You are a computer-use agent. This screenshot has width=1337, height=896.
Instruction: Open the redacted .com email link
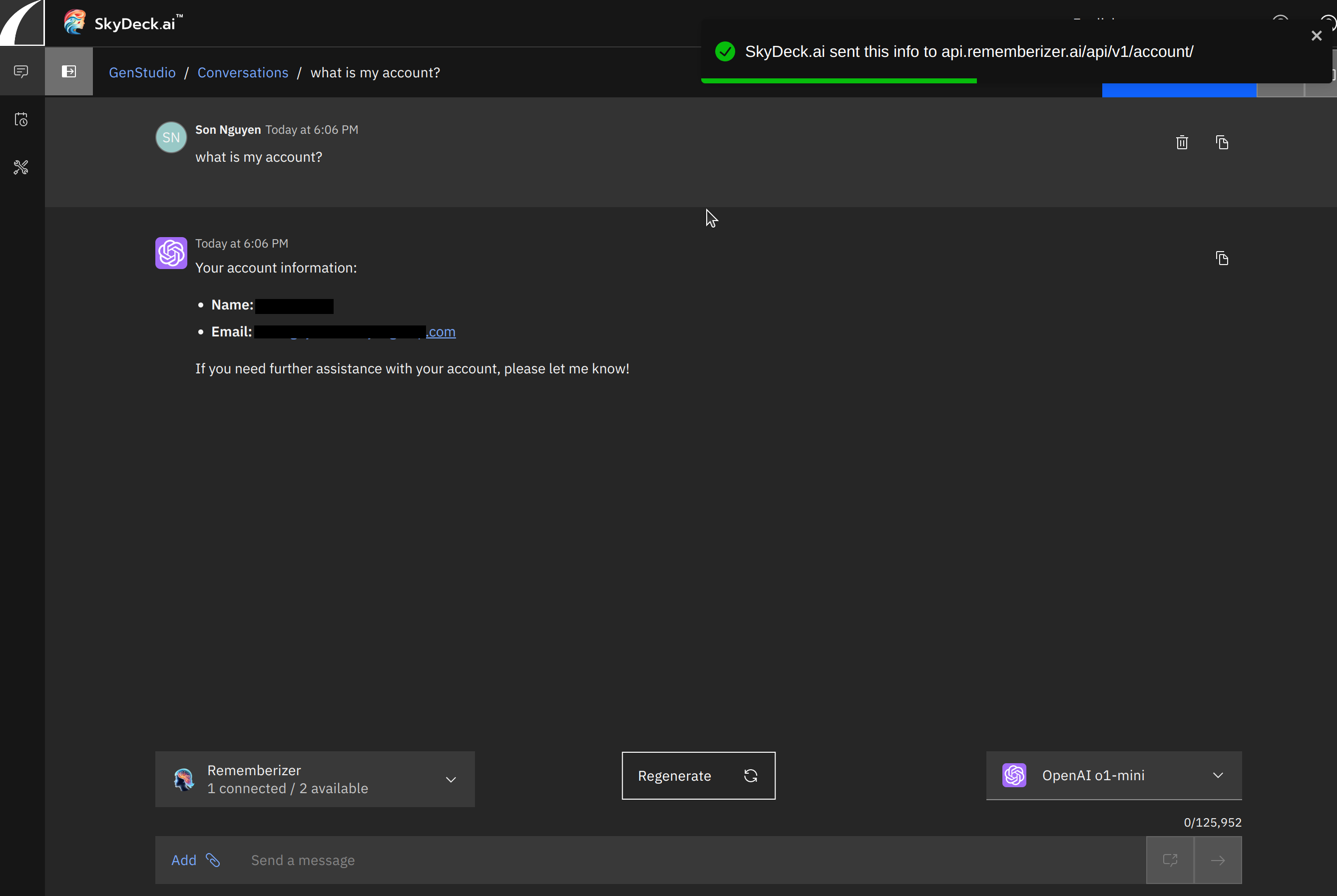point(440,331)
